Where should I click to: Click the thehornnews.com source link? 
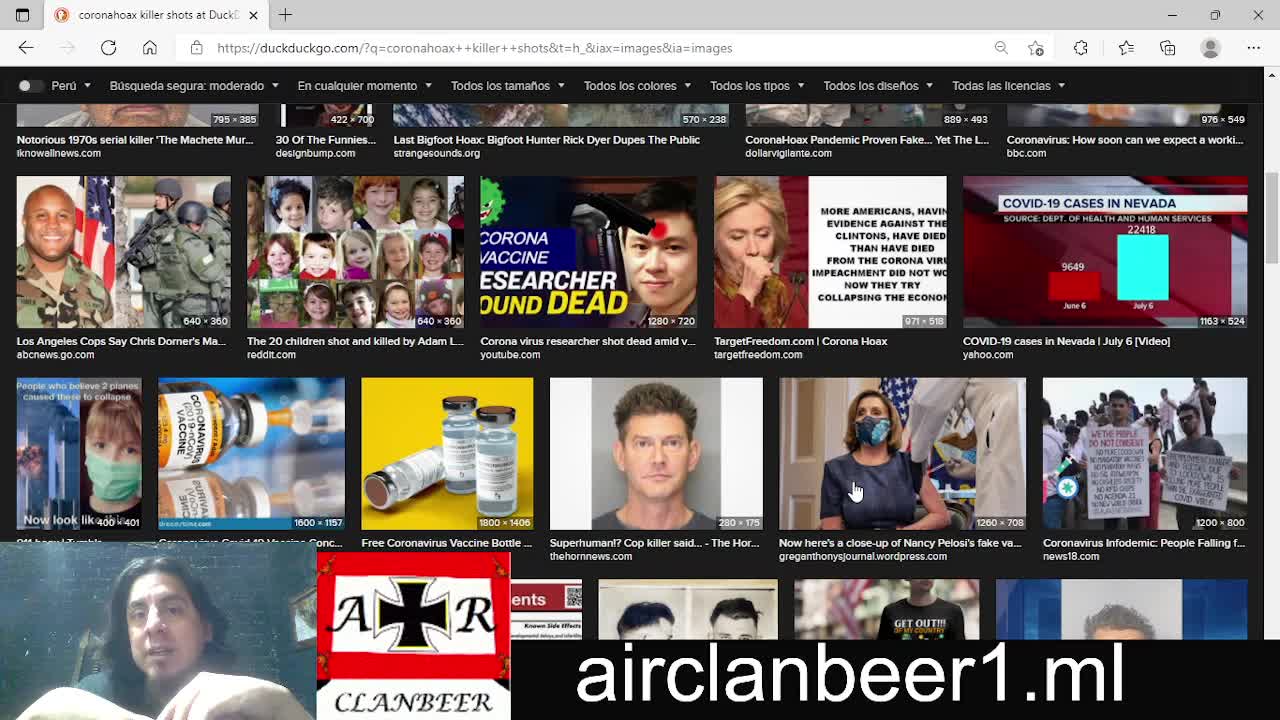[591, 557]
